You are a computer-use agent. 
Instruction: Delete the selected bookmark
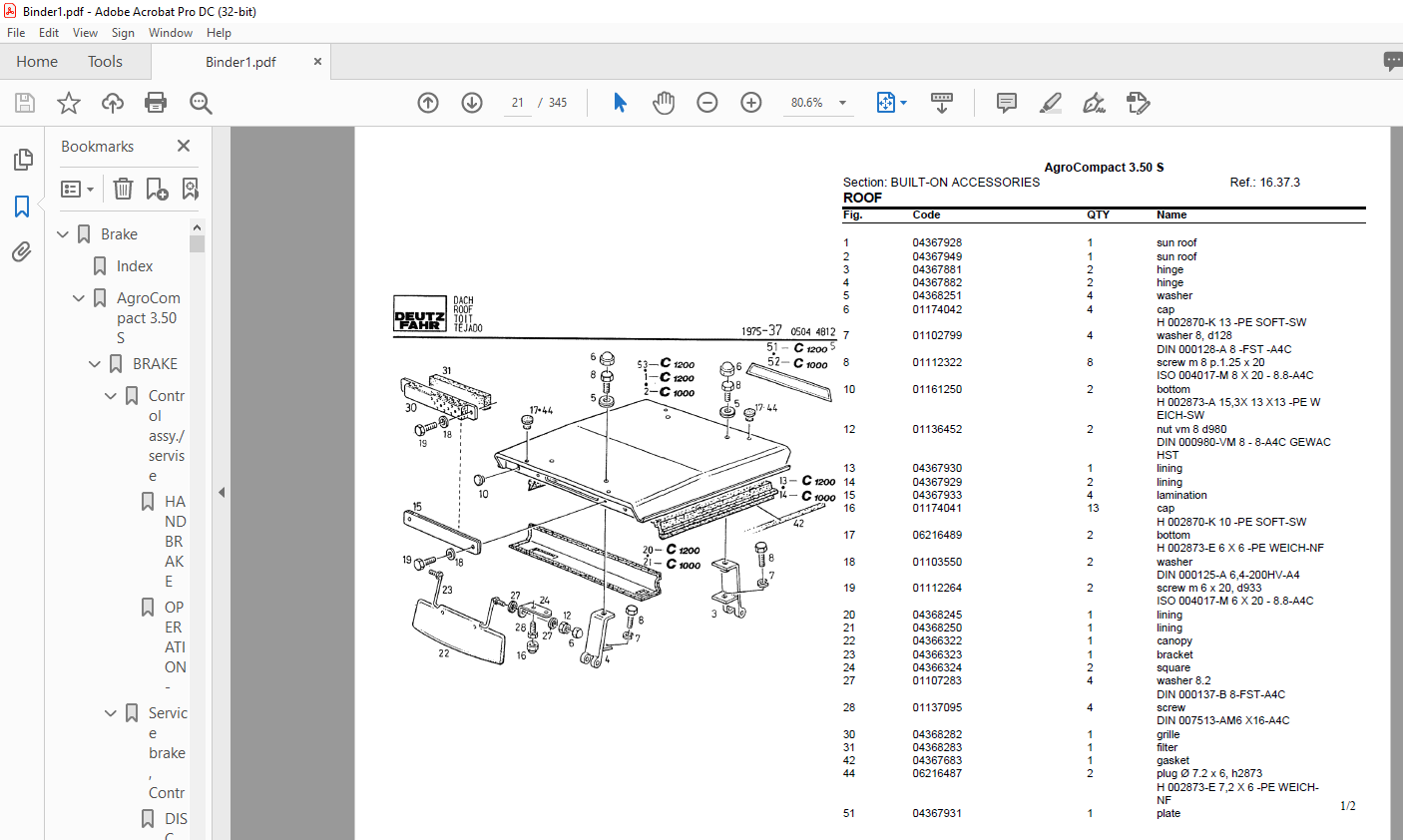point(123,189)
